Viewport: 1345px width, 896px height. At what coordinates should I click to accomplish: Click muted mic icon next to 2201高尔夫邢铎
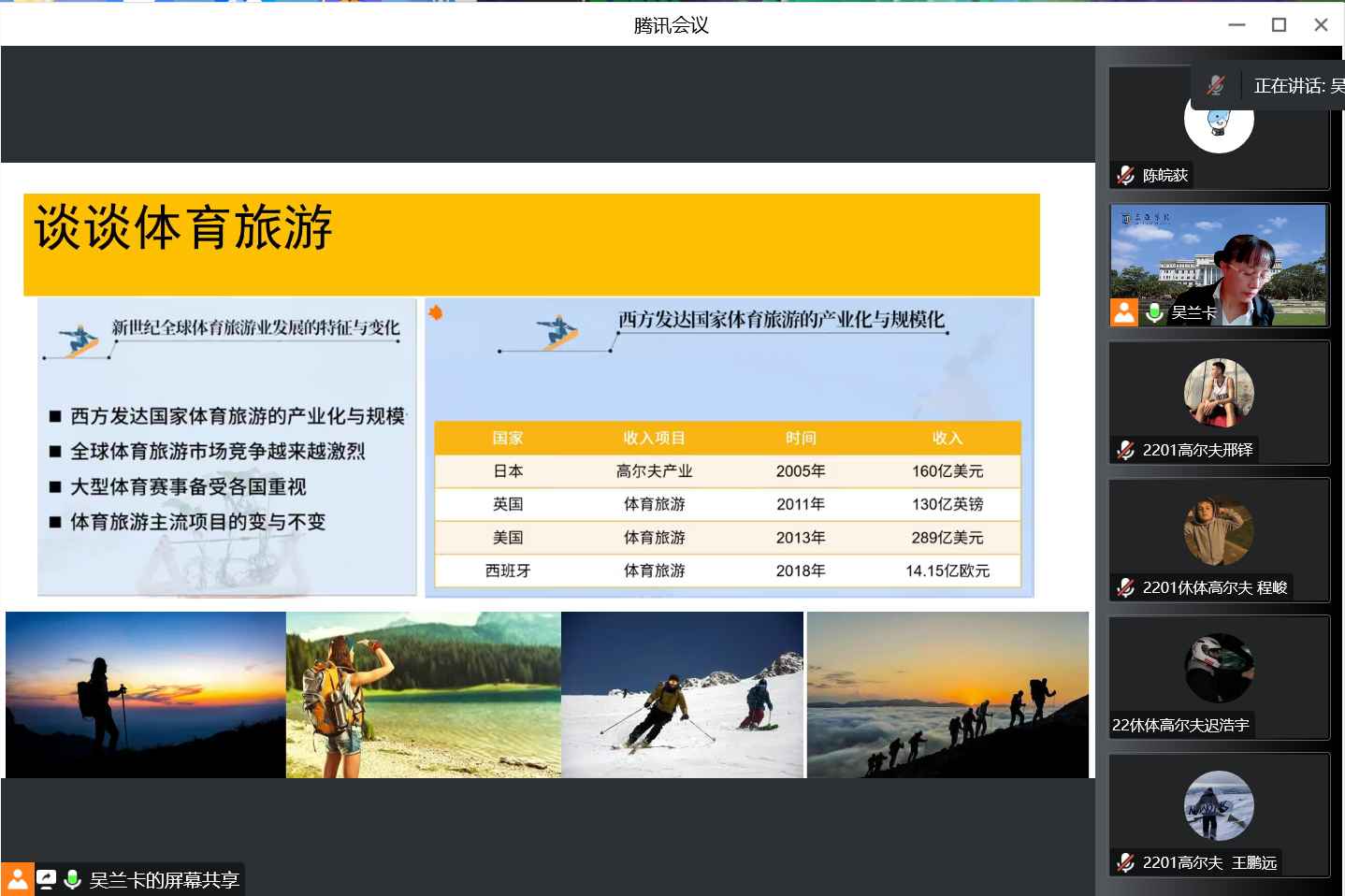[1126, 450]
